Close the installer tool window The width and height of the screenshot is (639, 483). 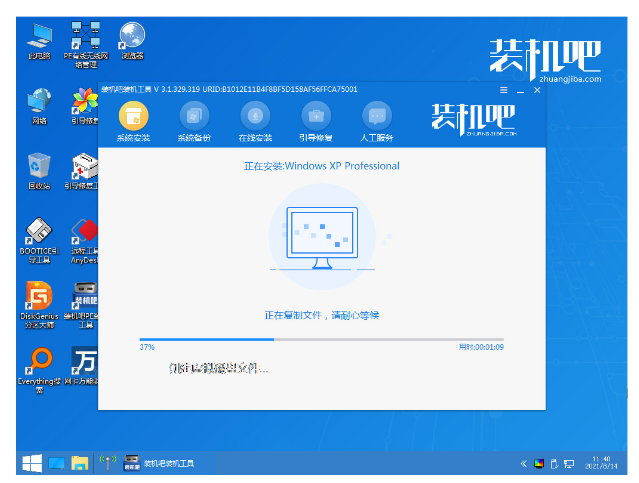coord(537,90)
